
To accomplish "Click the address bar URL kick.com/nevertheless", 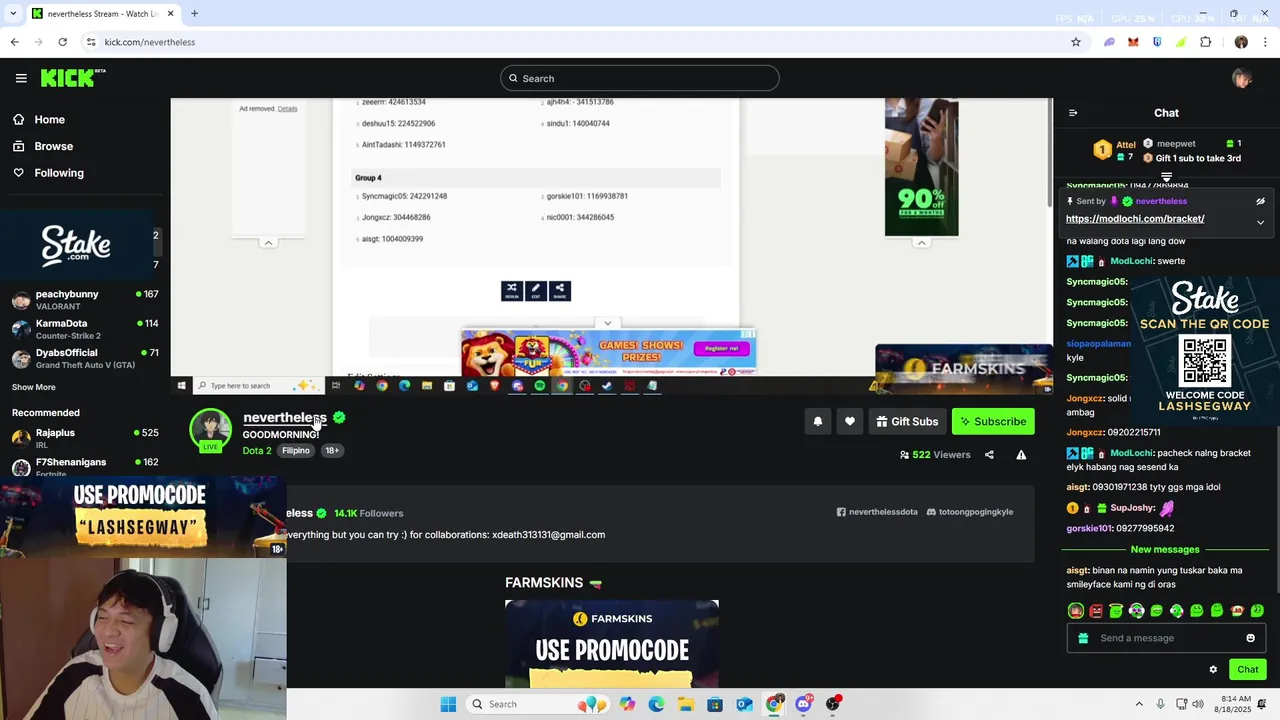I will click(150, 42).
